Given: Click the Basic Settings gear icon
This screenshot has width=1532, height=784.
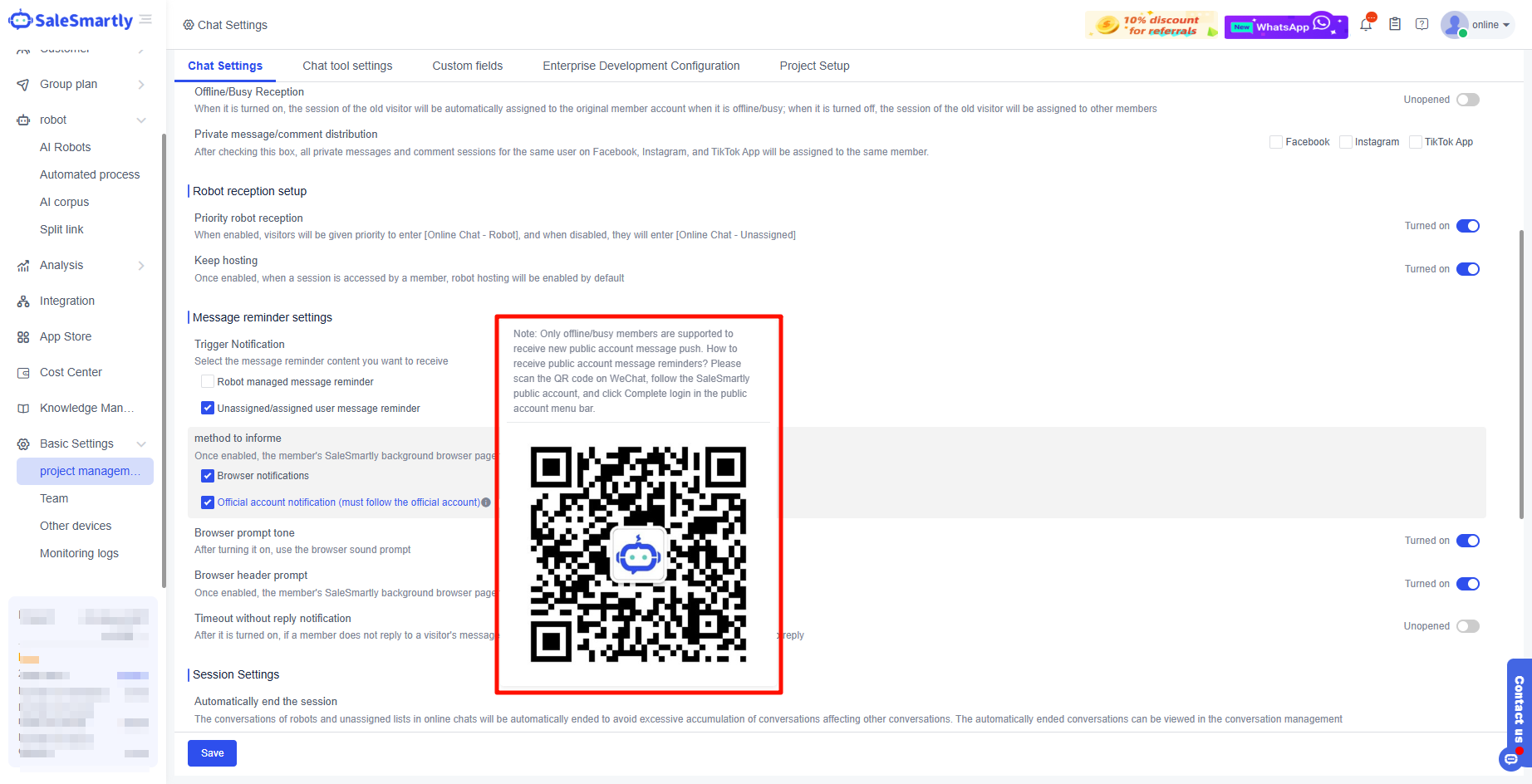Looking at the screenshot, I should [23, 444].
